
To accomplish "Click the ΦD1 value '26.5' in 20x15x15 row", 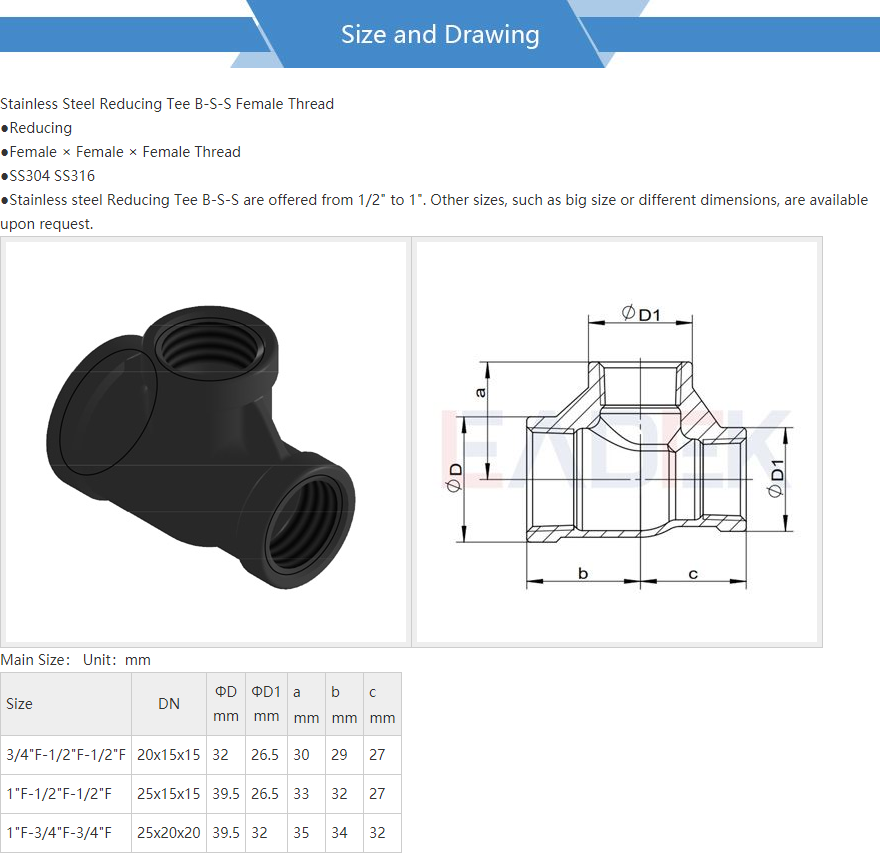I will 267,755.
